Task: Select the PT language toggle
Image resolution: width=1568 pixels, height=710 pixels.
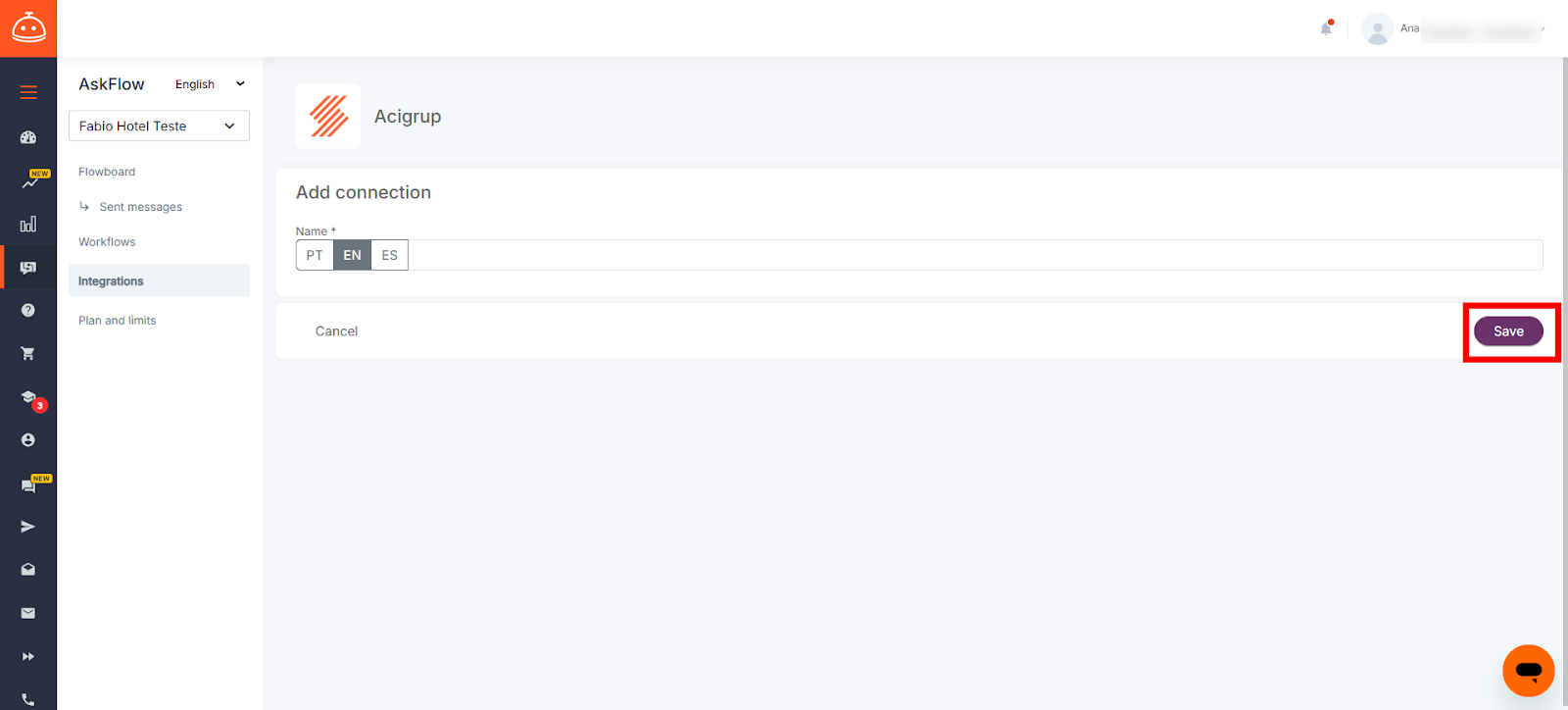Action: [315, 255]
